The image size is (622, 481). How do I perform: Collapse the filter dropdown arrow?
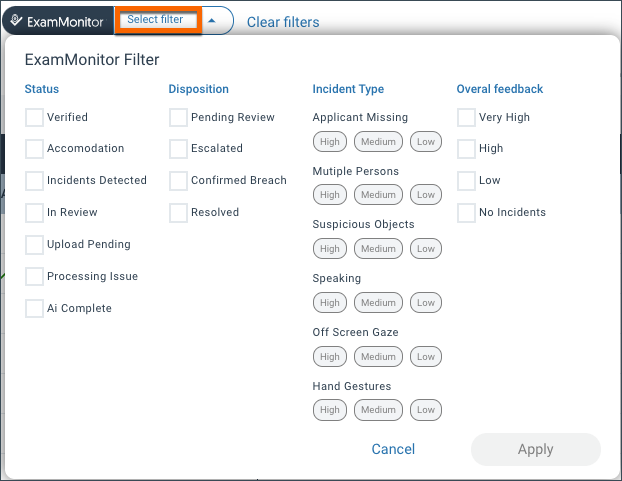[x=212, y=21]
